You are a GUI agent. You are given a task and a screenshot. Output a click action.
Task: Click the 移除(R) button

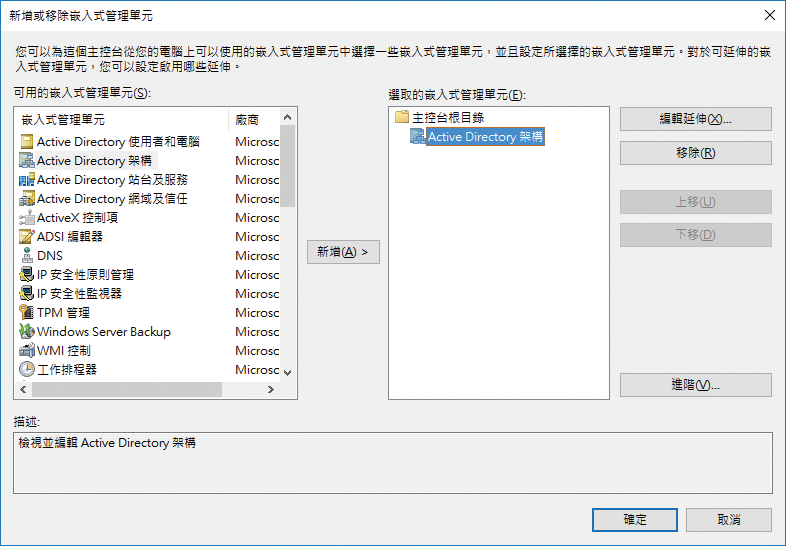(x=696, y=153)
